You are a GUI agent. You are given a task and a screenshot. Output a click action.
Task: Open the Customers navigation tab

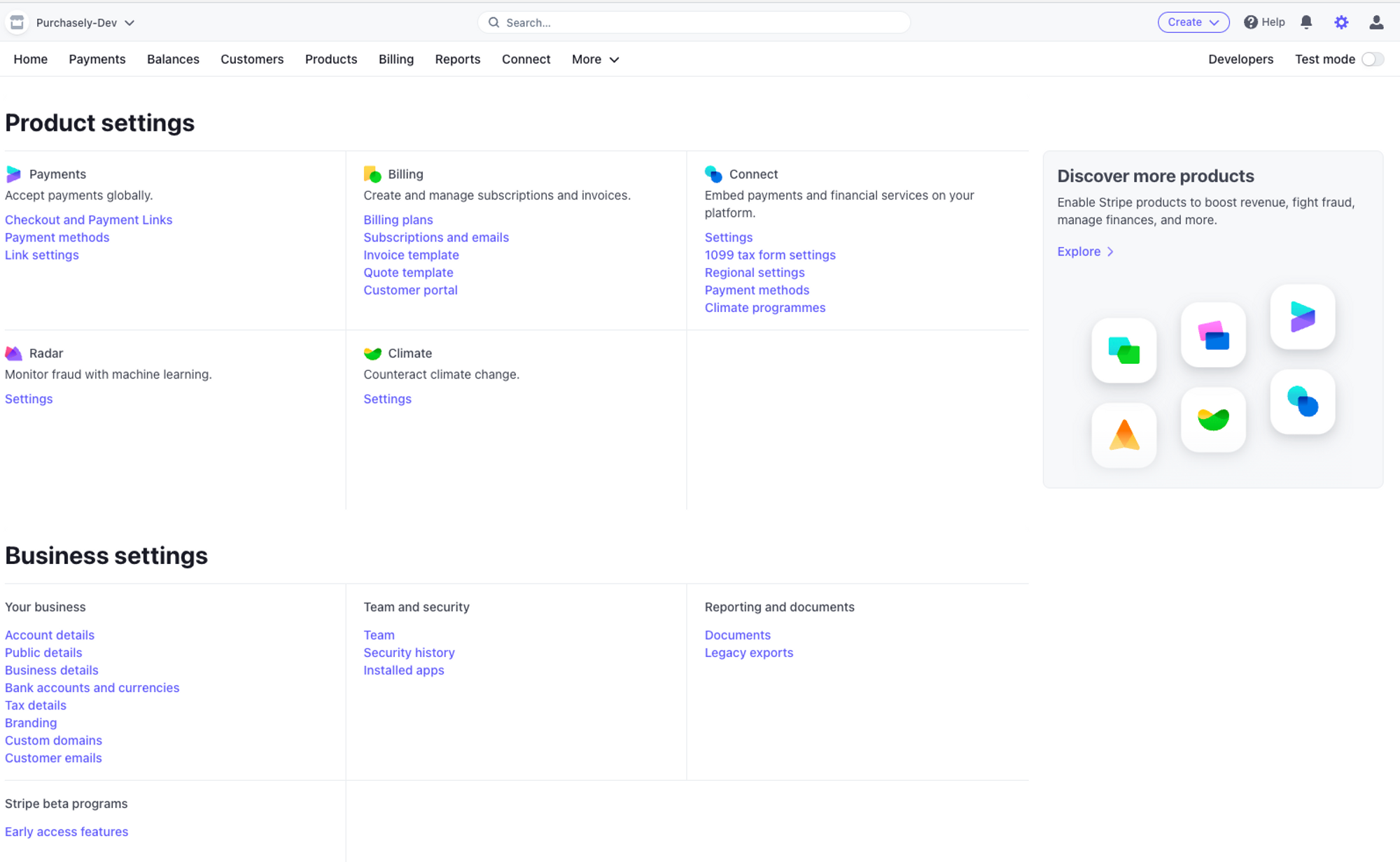252,59
